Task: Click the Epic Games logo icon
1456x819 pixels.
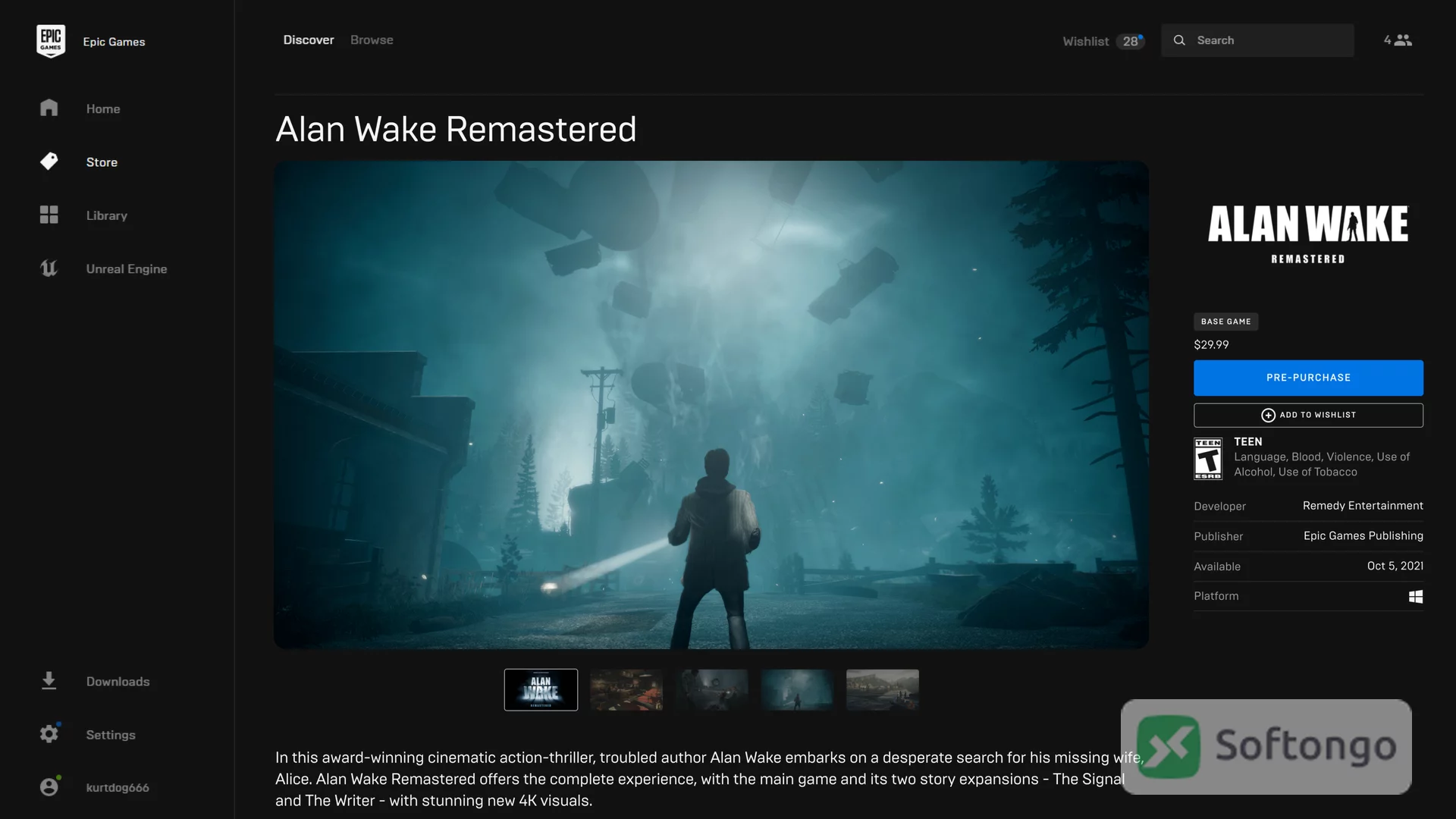Action: pos(51,41)
